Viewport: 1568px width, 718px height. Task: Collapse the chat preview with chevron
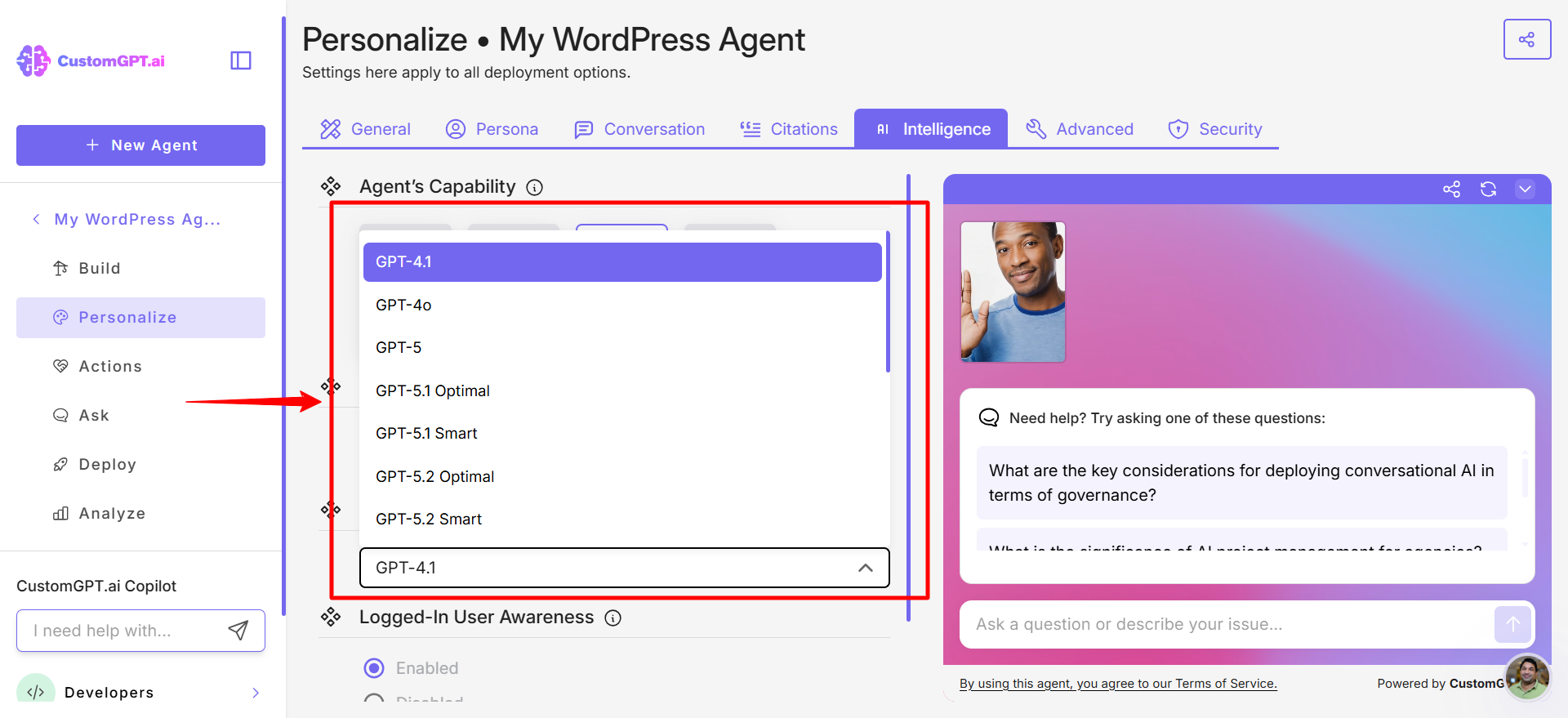1525,190
